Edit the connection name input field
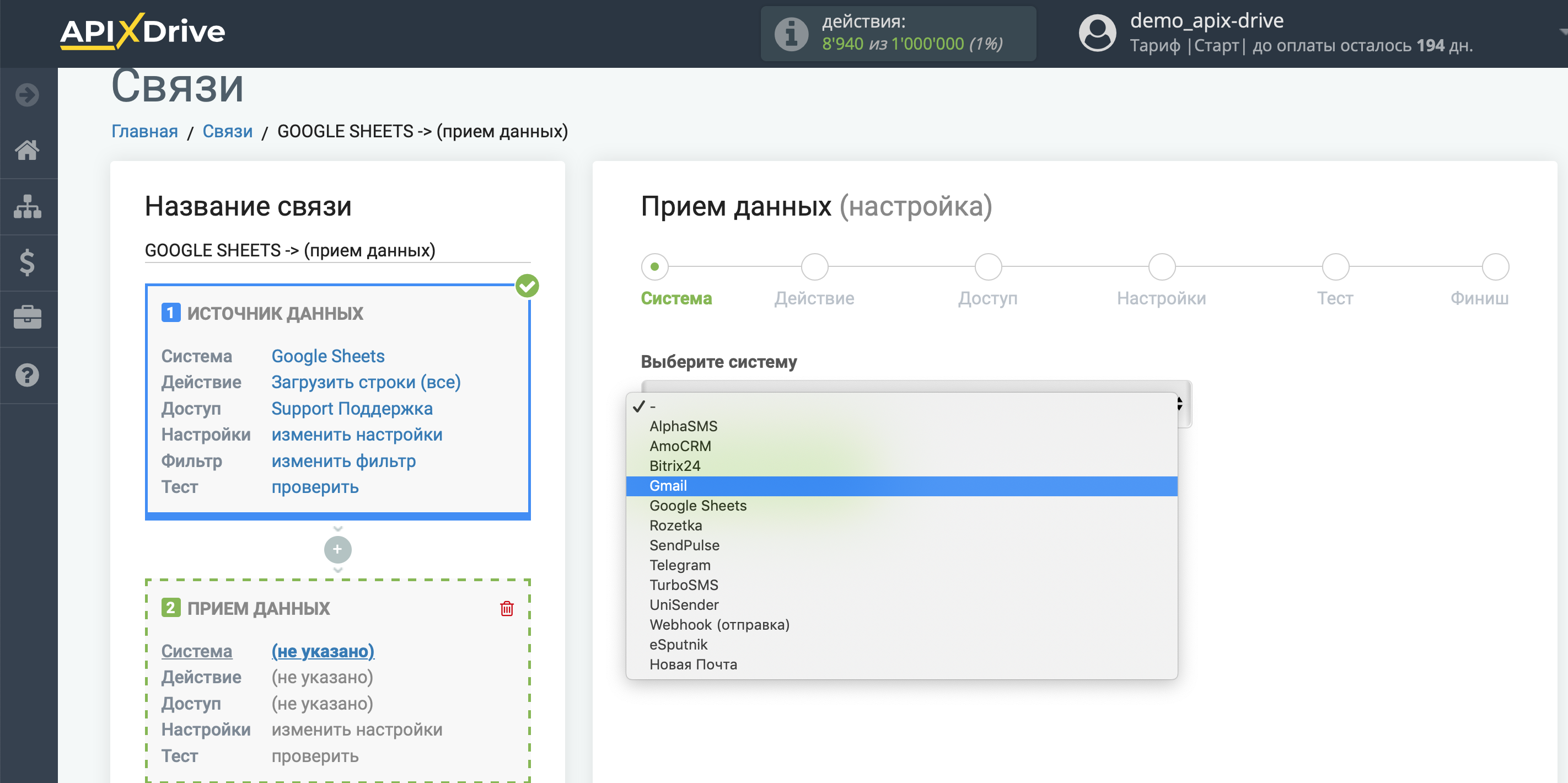Image resolution: width=1568 pixels, height=783 pixels. pos(337,250)
